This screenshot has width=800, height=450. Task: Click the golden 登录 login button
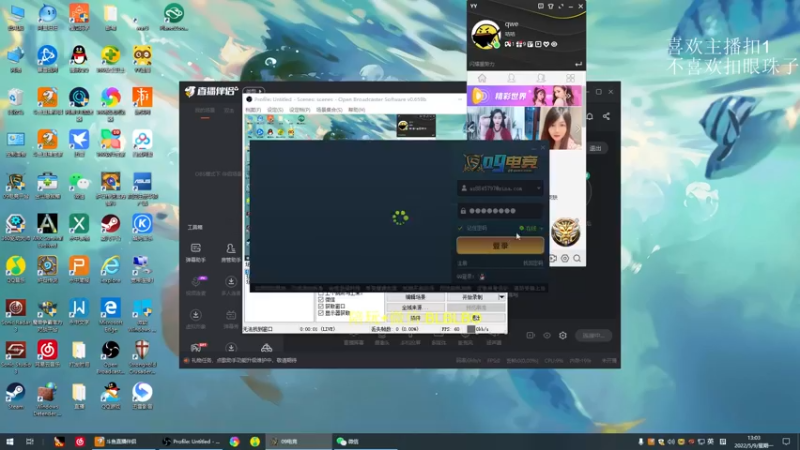[x=500, y=245]
